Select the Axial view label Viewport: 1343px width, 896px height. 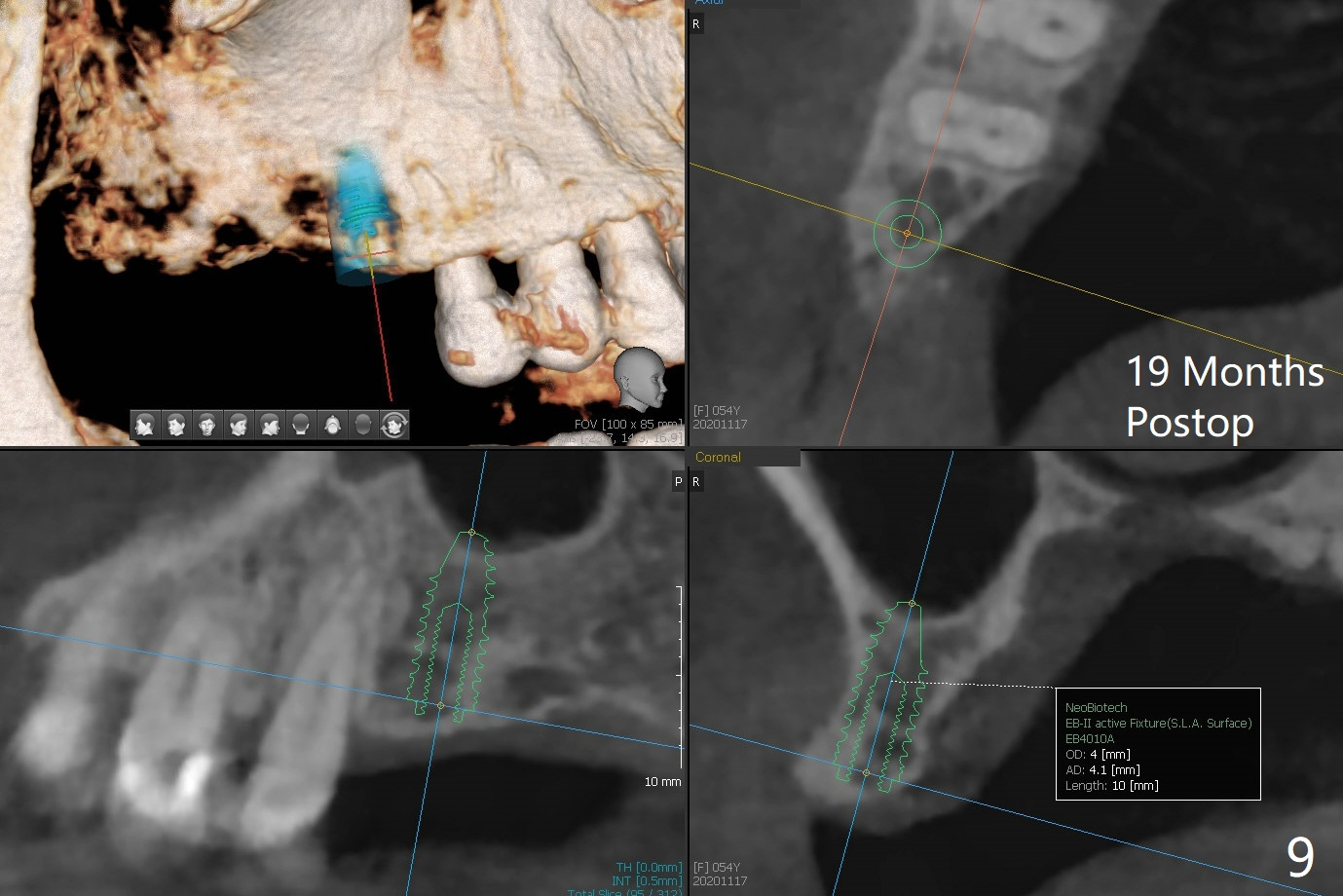[x=710, y=3]
